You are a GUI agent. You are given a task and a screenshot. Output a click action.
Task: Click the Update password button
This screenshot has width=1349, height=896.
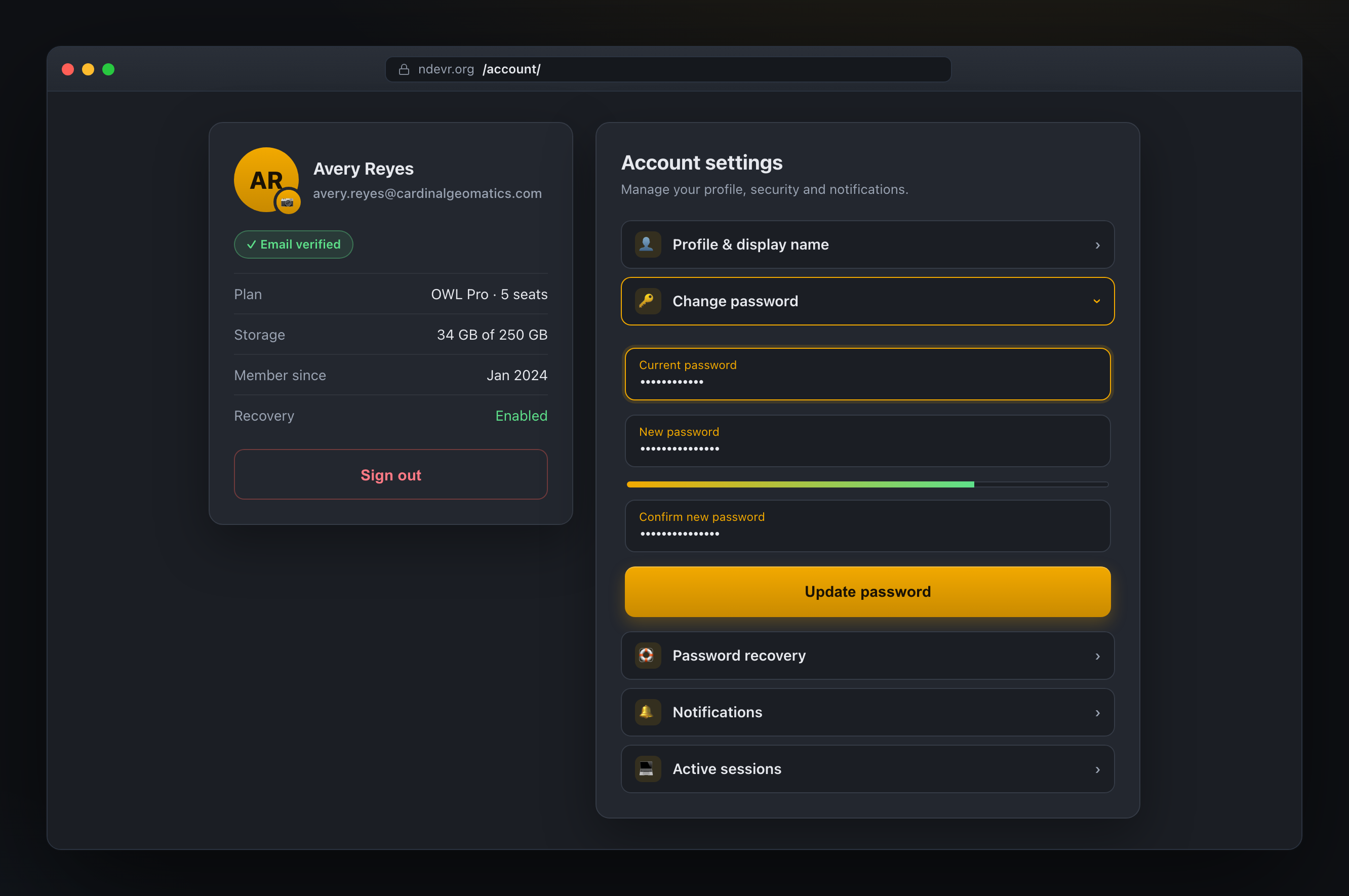click(x=867, y=591)
